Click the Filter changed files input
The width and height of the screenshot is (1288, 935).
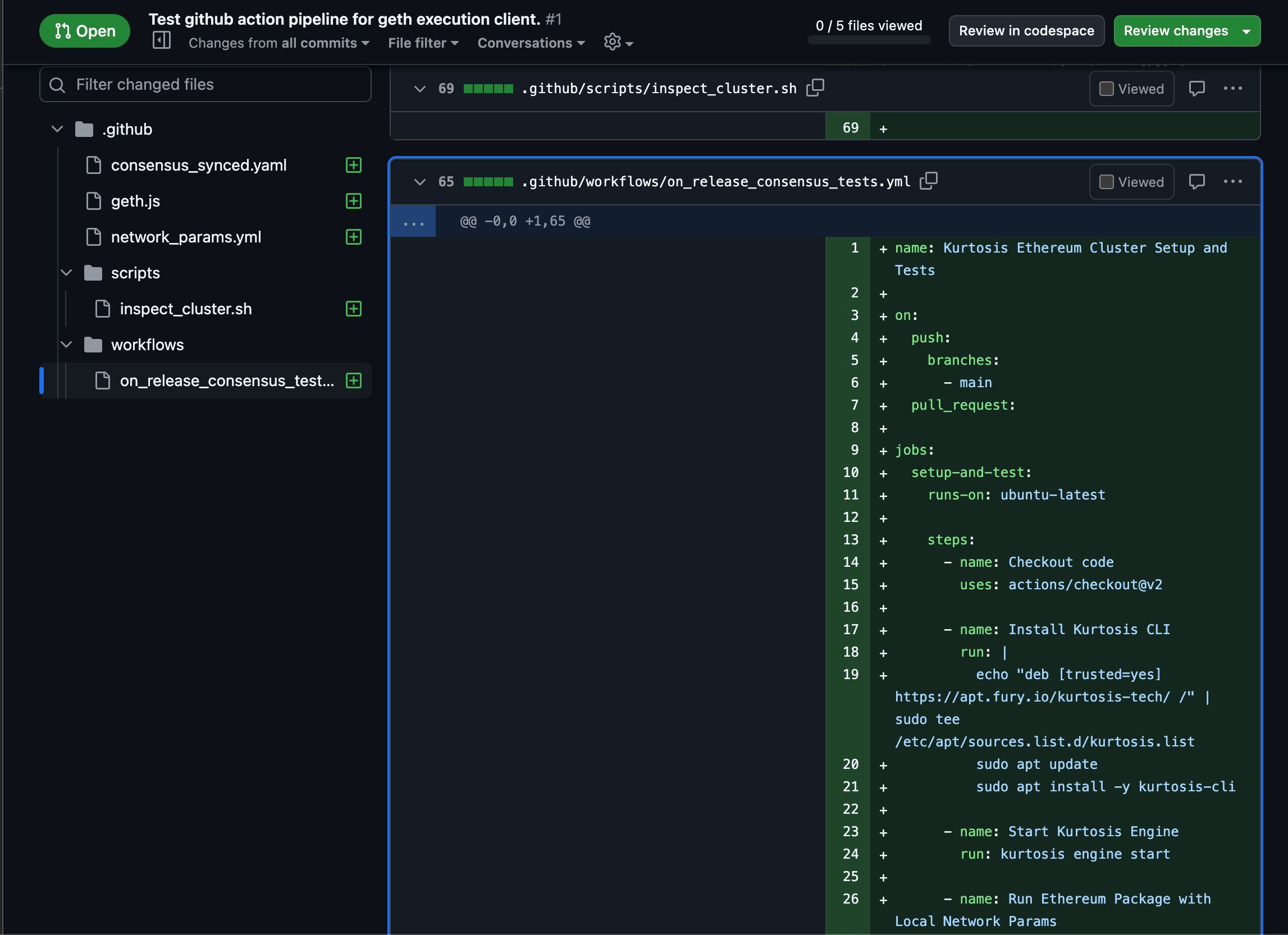click(x=205, y=85)
